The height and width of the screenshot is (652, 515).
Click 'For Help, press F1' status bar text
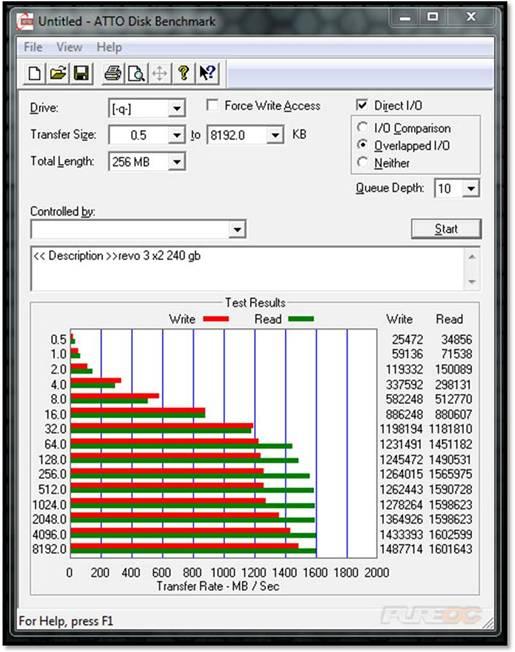(66, 621)
